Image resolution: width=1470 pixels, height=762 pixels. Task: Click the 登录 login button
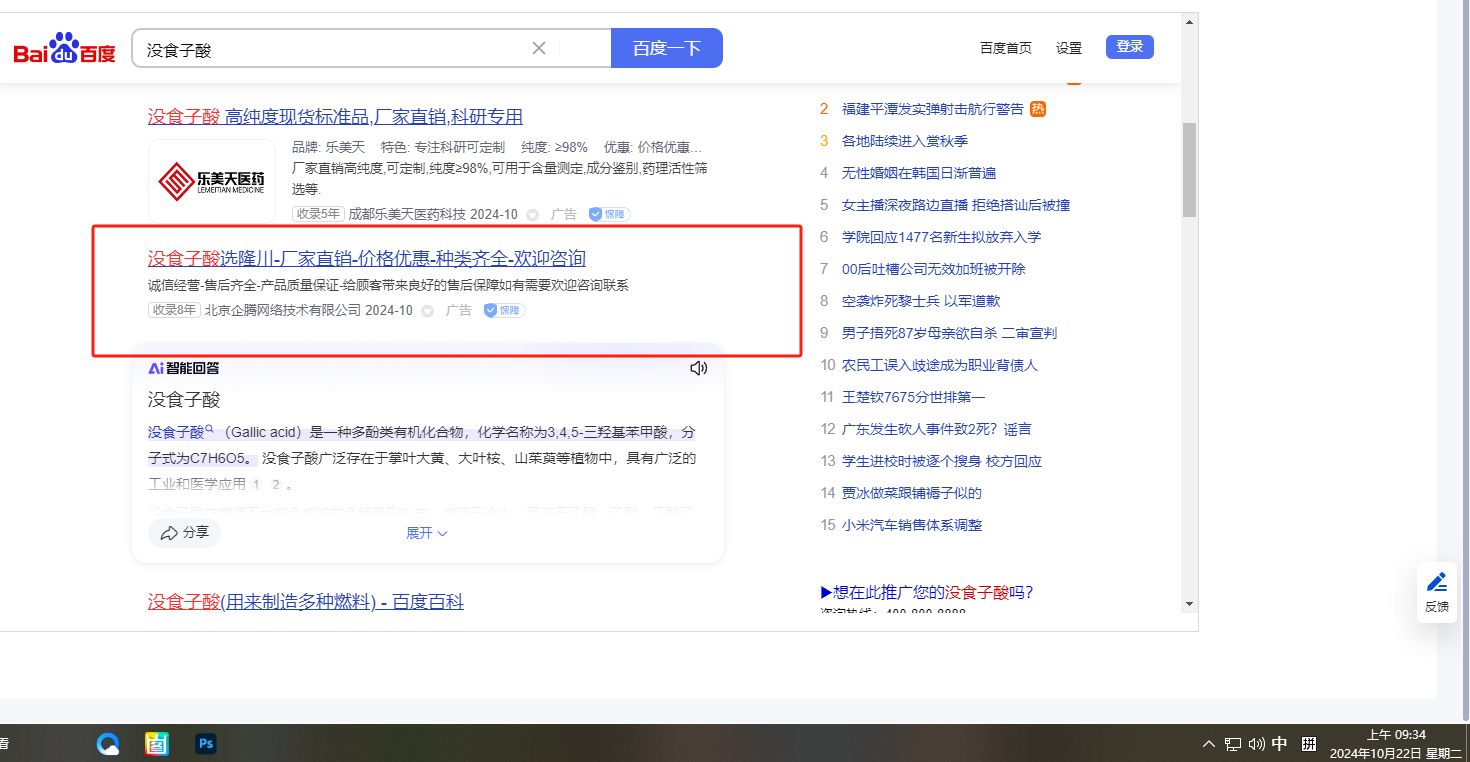tap(1129, 47)
